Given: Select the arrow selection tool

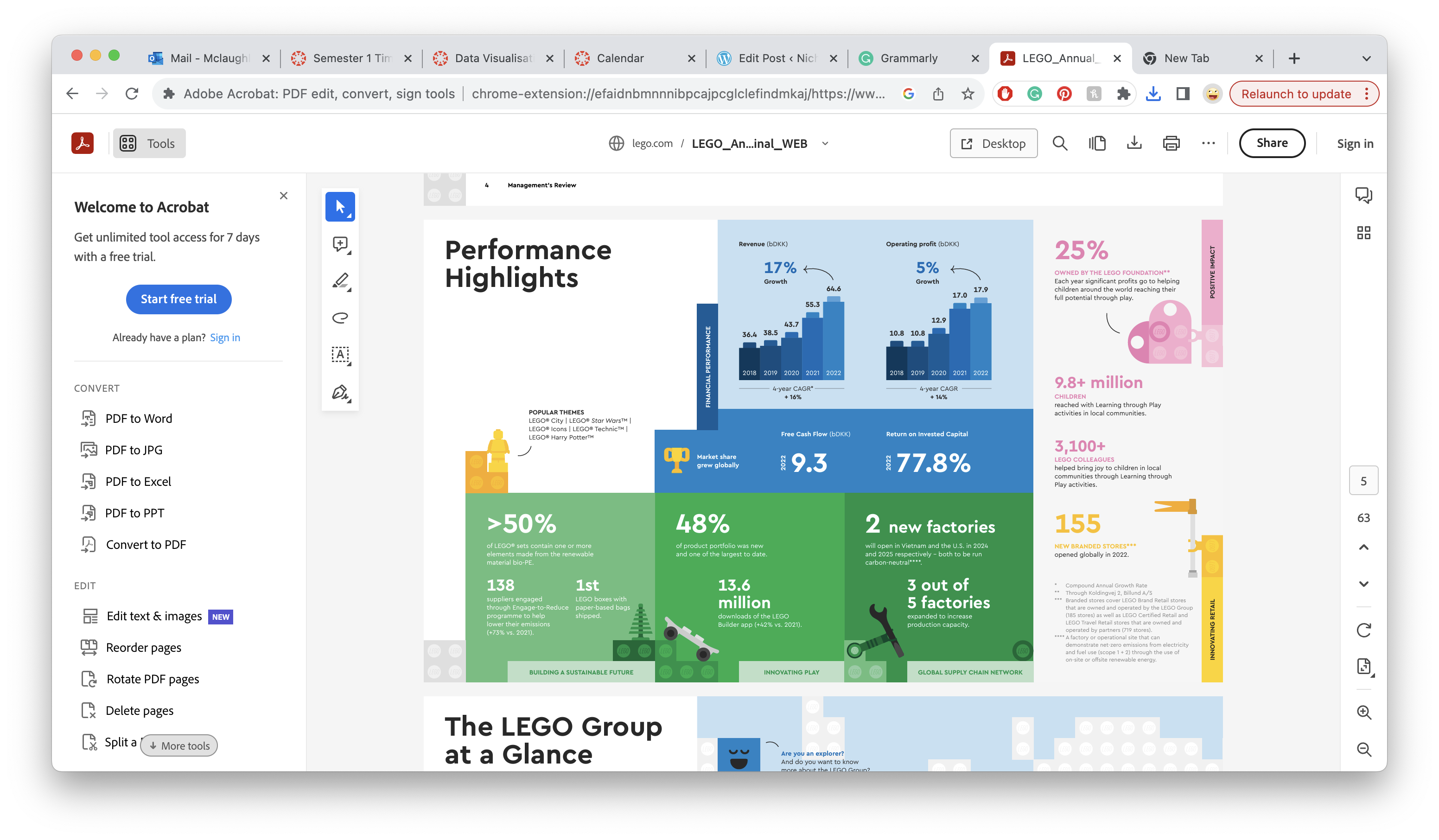Looking at the screenshot, I should (x=340, y=206).
